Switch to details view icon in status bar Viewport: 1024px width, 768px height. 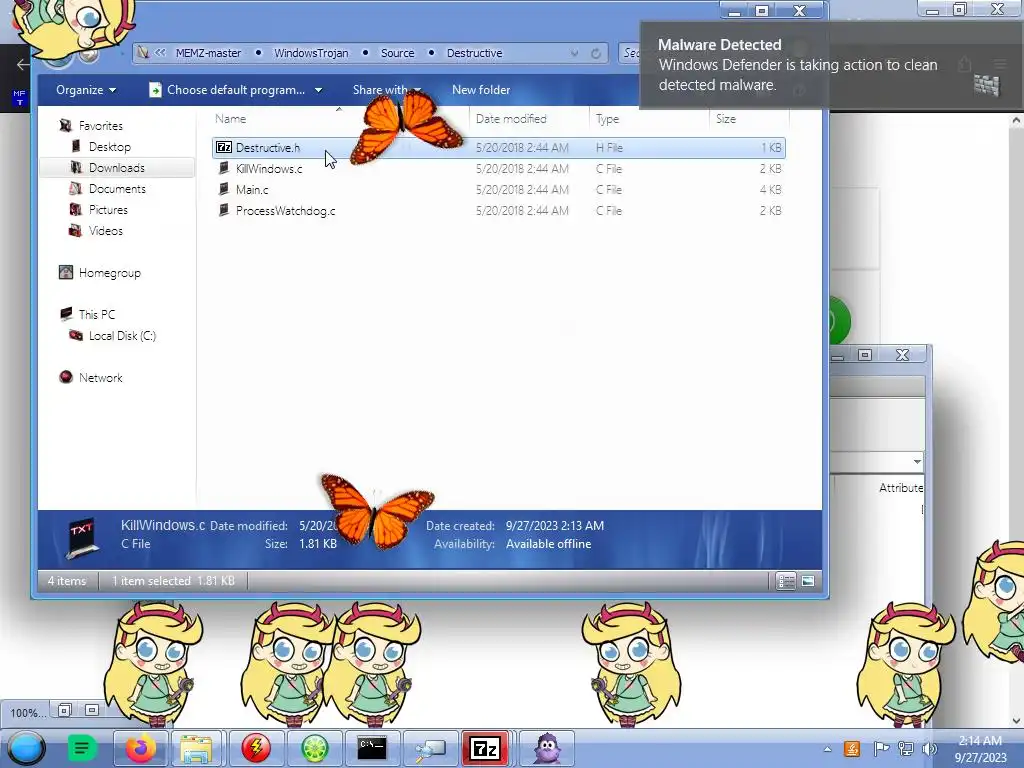click(786, 581)
